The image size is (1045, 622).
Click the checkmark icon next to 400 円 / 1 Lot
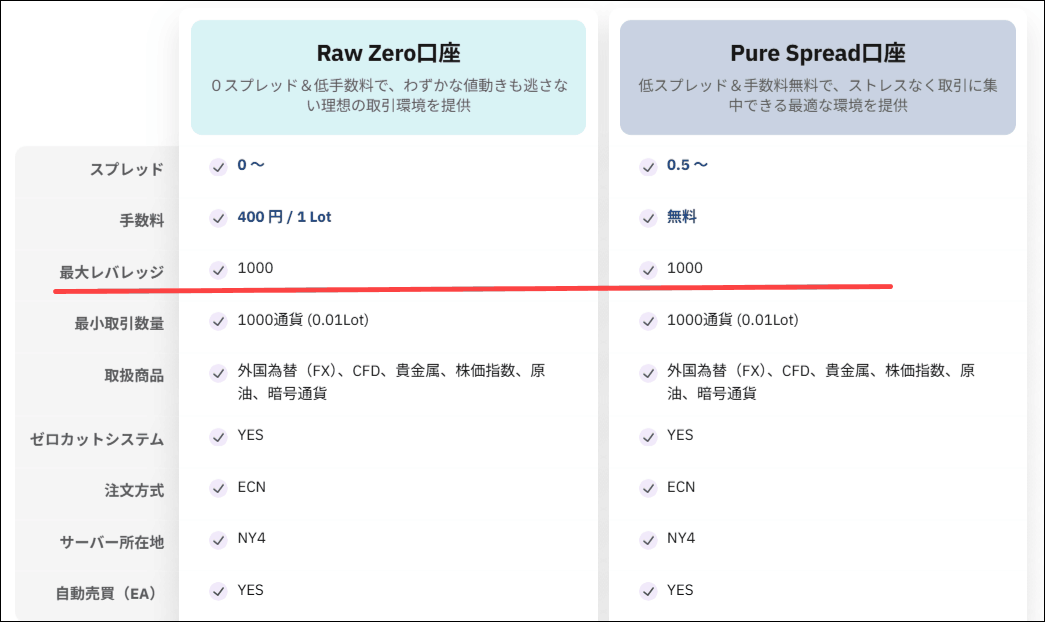(x=218, y=217)
